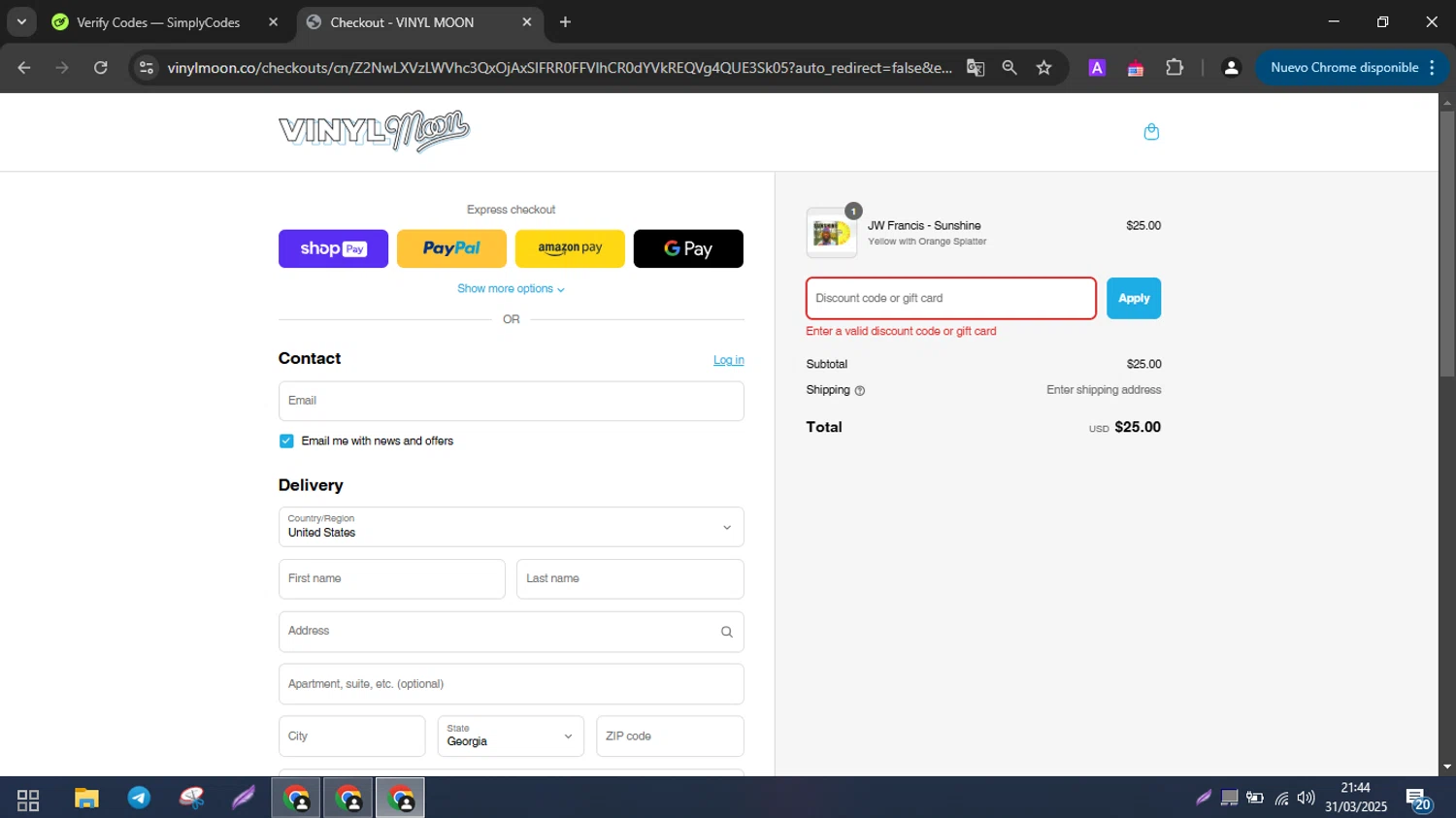Open the notification center icon
This screenshot has width=1456, height=818.
click(1420, 801)
